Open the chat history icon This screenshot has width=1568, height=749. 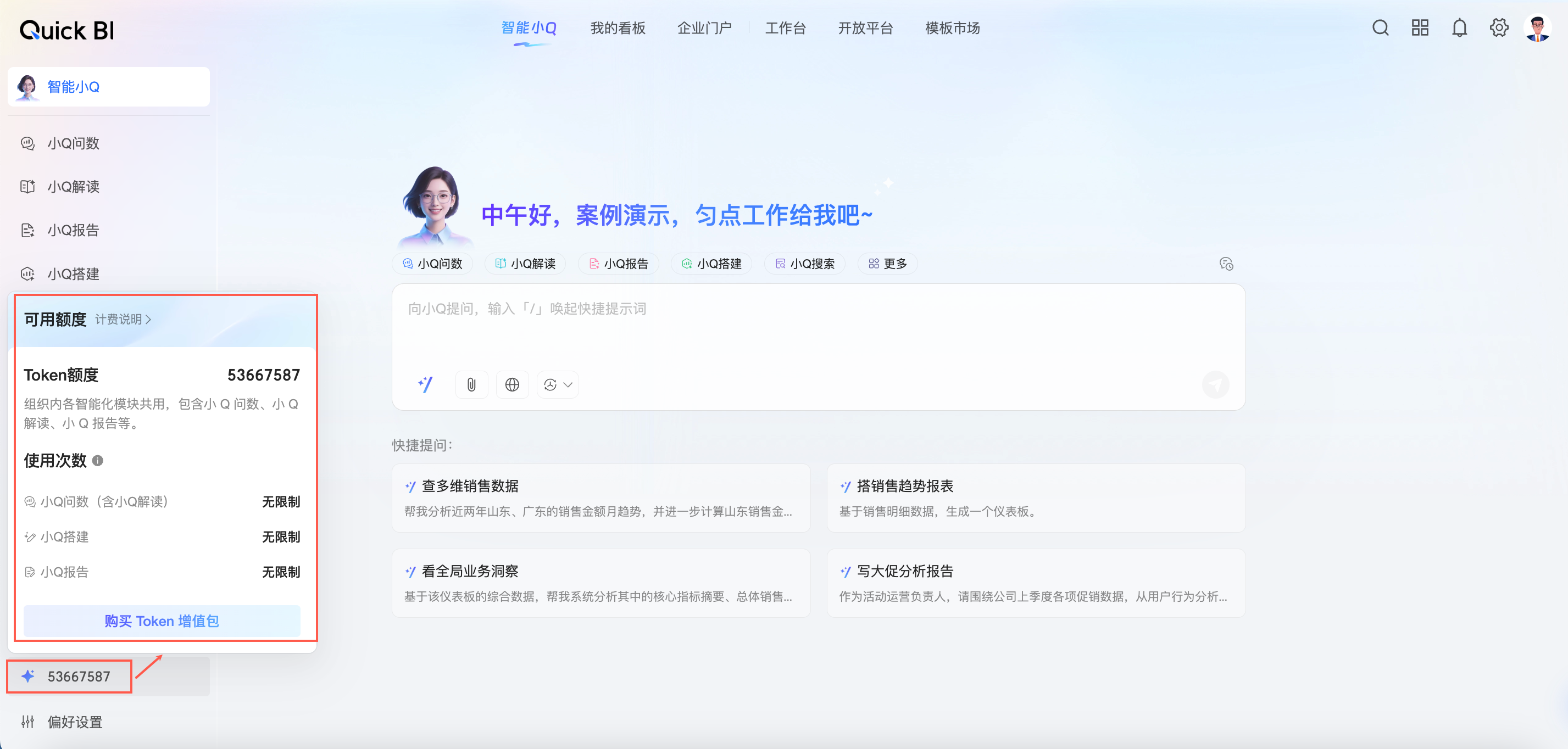1226,264
